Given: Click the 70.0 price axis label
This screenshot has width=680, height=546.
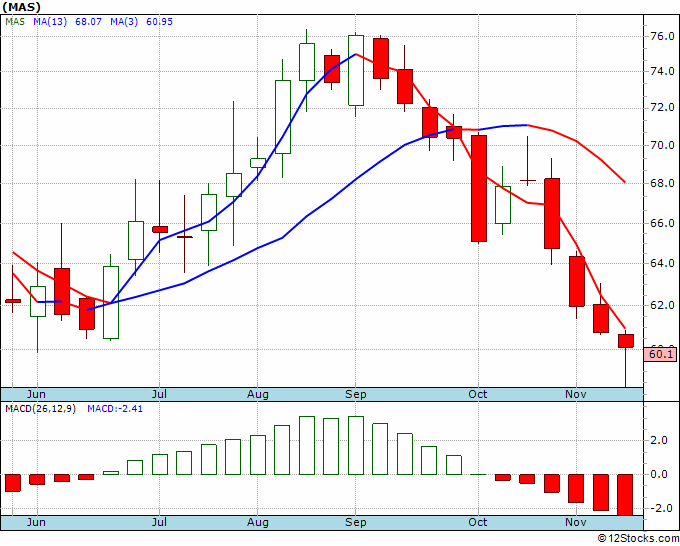Looking at the screenshot, I should pyautogui.click(x=662, y=145).
